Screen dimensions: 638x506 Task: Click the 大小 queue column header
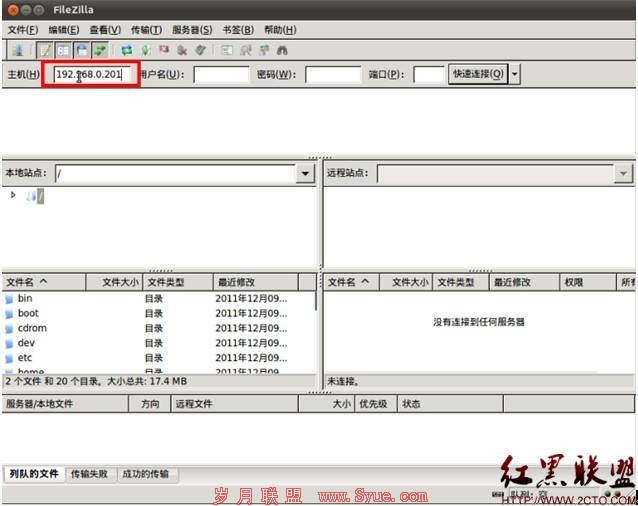pyautogui.click(x=327, y=404)
